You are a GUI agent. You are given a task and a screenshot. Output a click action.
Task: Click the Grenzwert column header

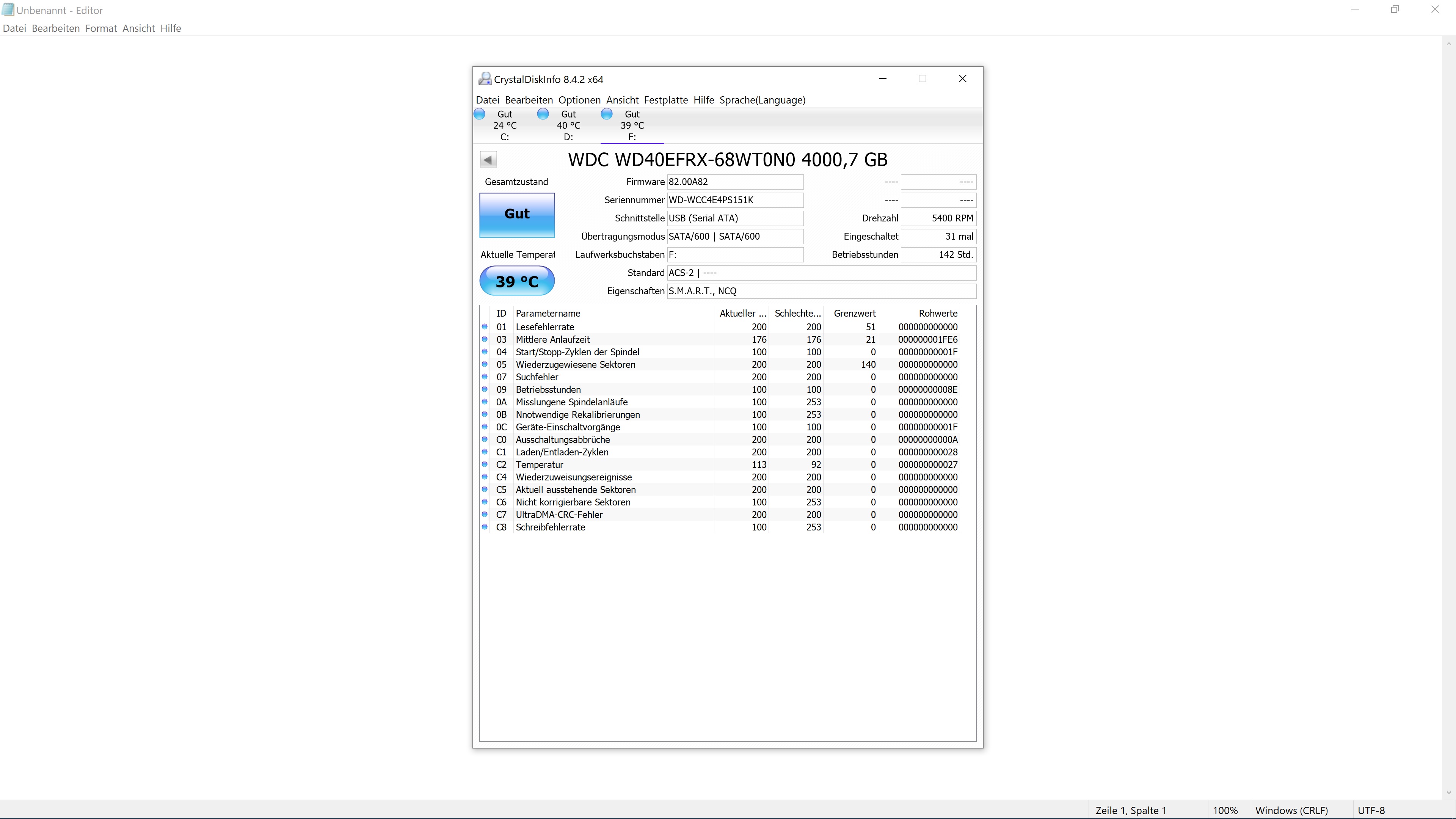[x=851, y=313]
